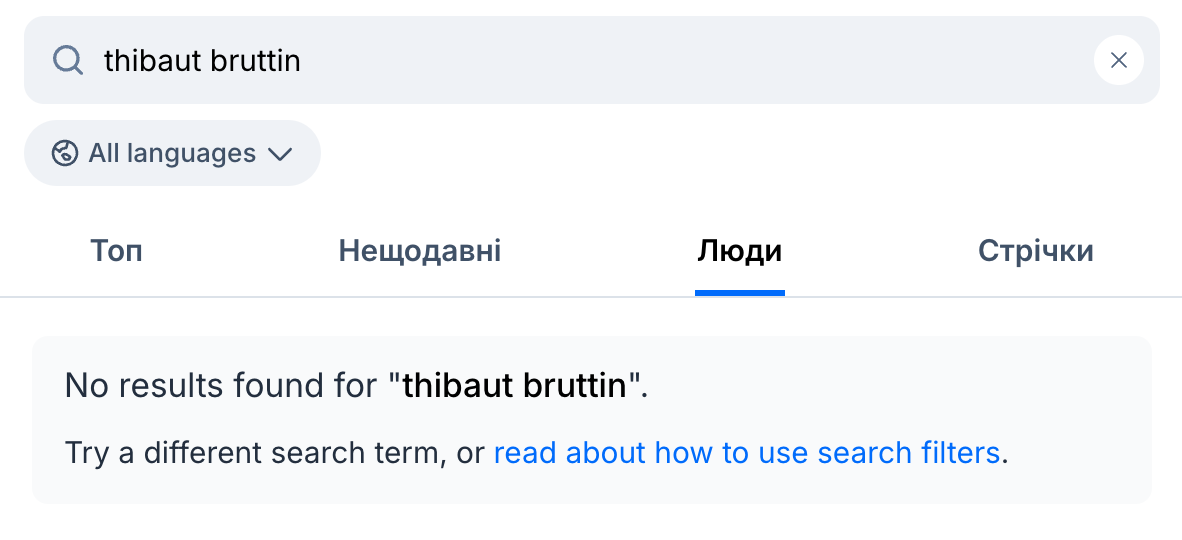Open the "read about how to use search filters" link
The height and width of the screenshot is (540, 1182).
747,453
